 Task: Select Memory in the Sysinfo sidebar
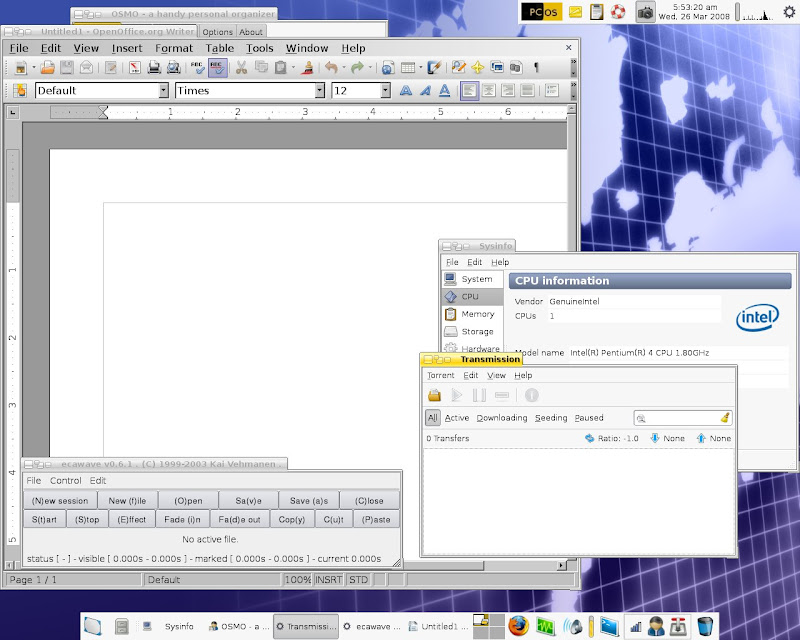[x=477, y=314]
